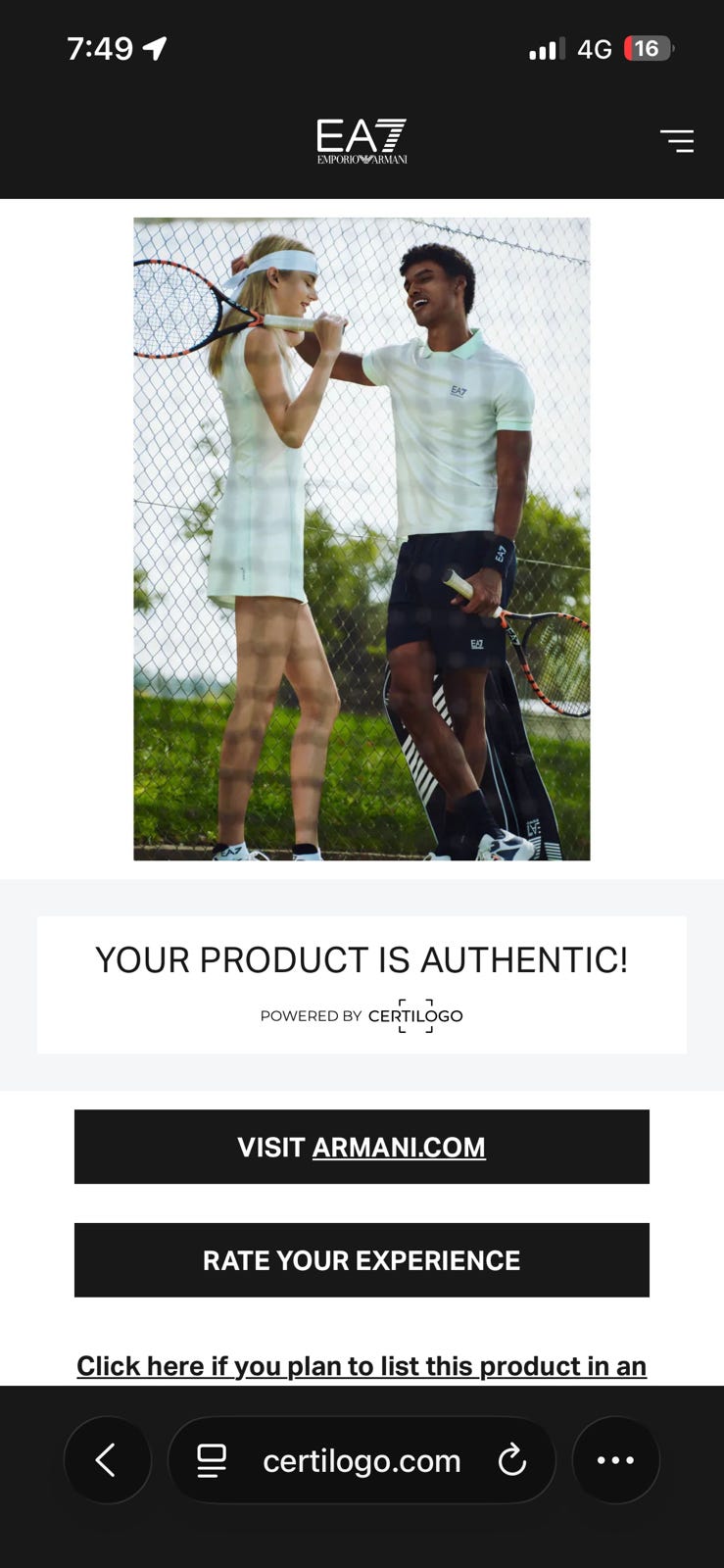Click the VISIT ARMANI.COM button
This screenshot has height=1568, width=724.
click(362, 1147)
